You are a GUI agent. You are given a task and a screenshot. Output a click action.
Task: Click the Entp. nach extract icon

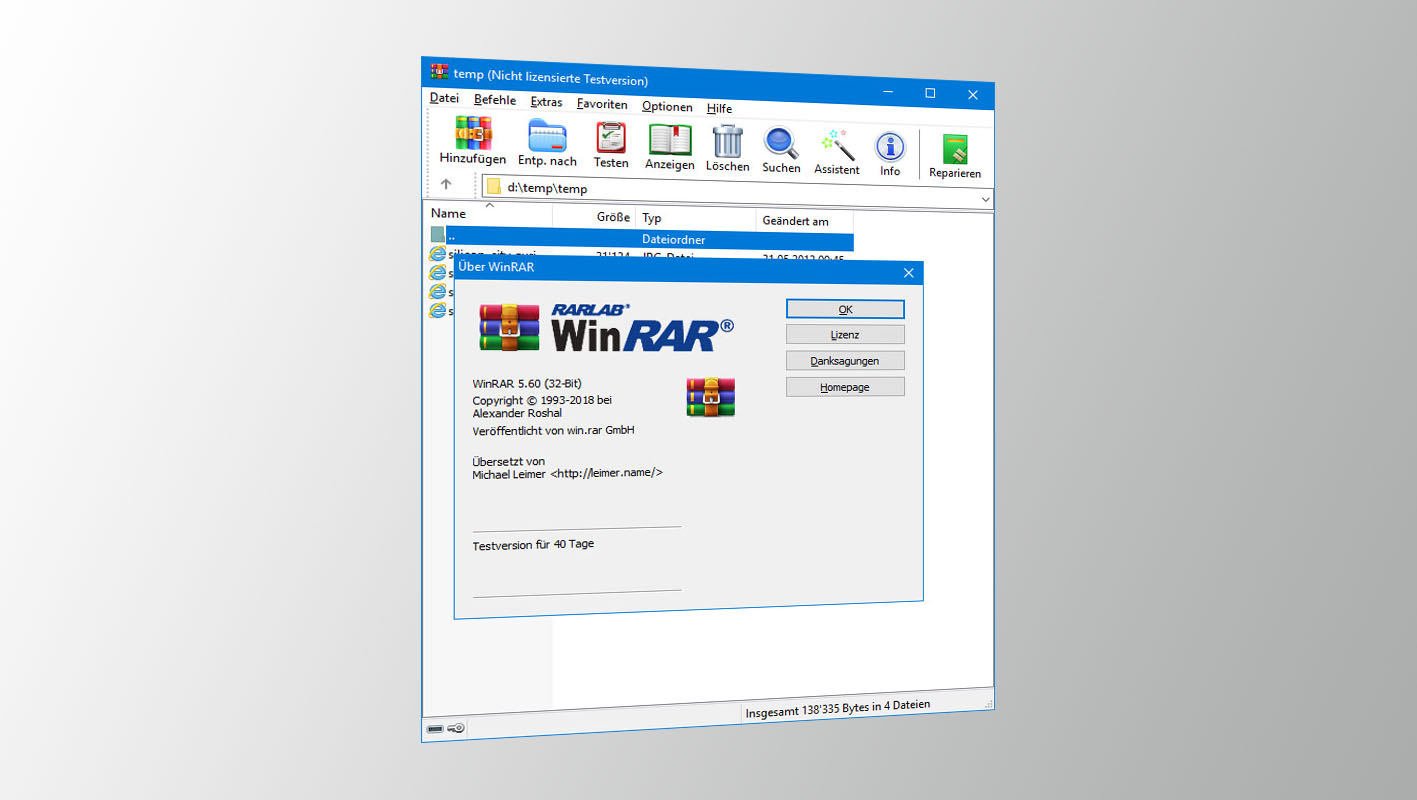coord(547,135)
